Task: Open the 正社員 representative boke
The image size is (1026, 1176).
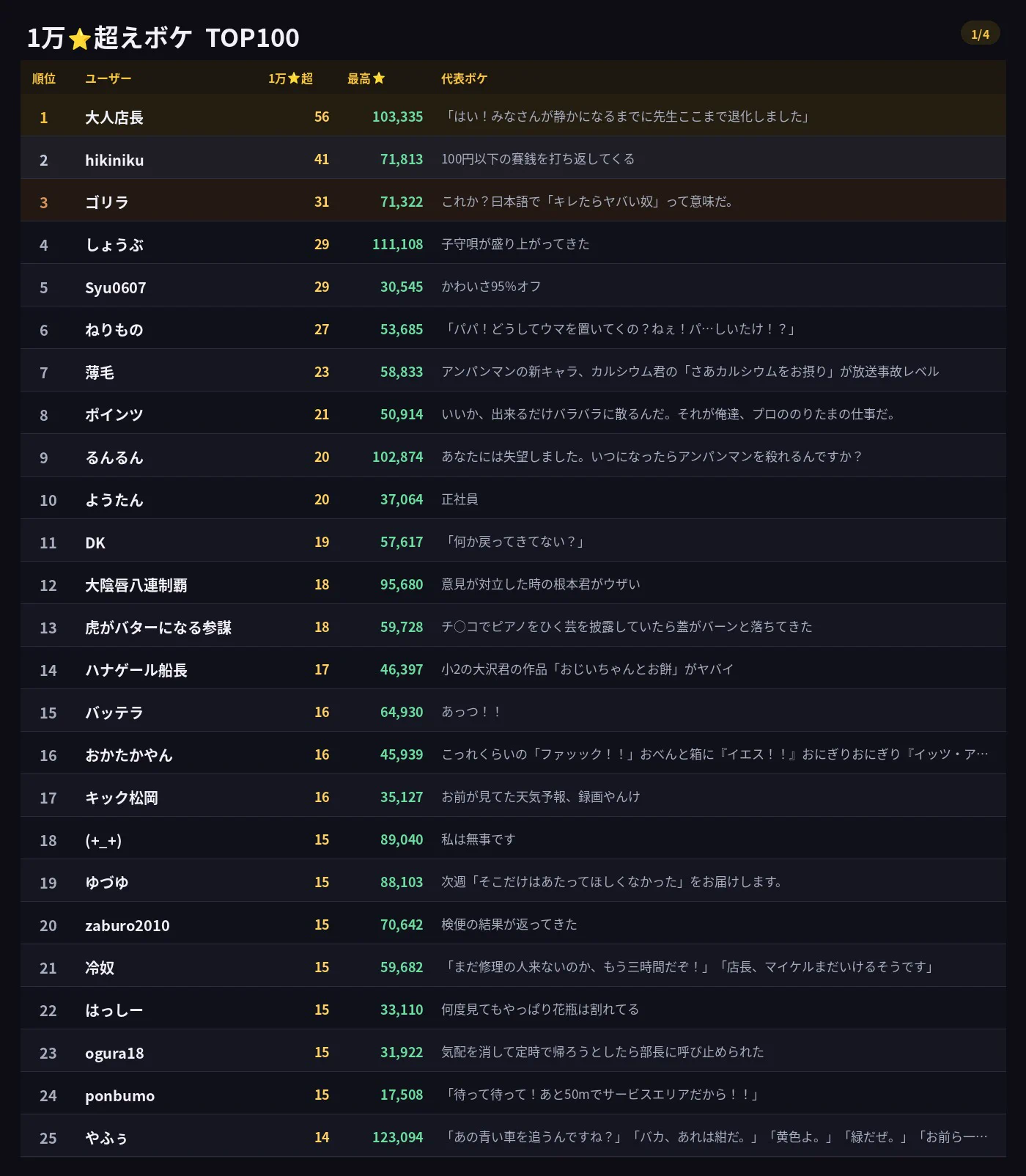Action: [x=460, y=499]
